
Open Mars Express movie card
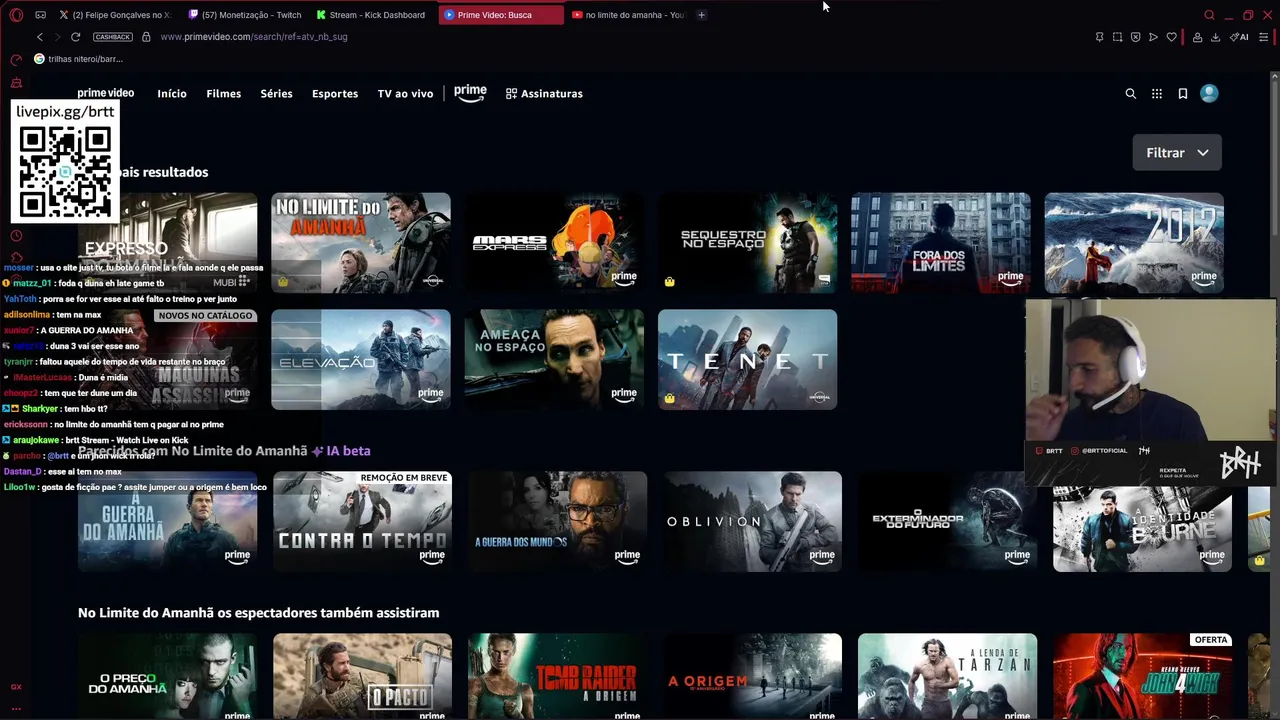coord(554,243)
